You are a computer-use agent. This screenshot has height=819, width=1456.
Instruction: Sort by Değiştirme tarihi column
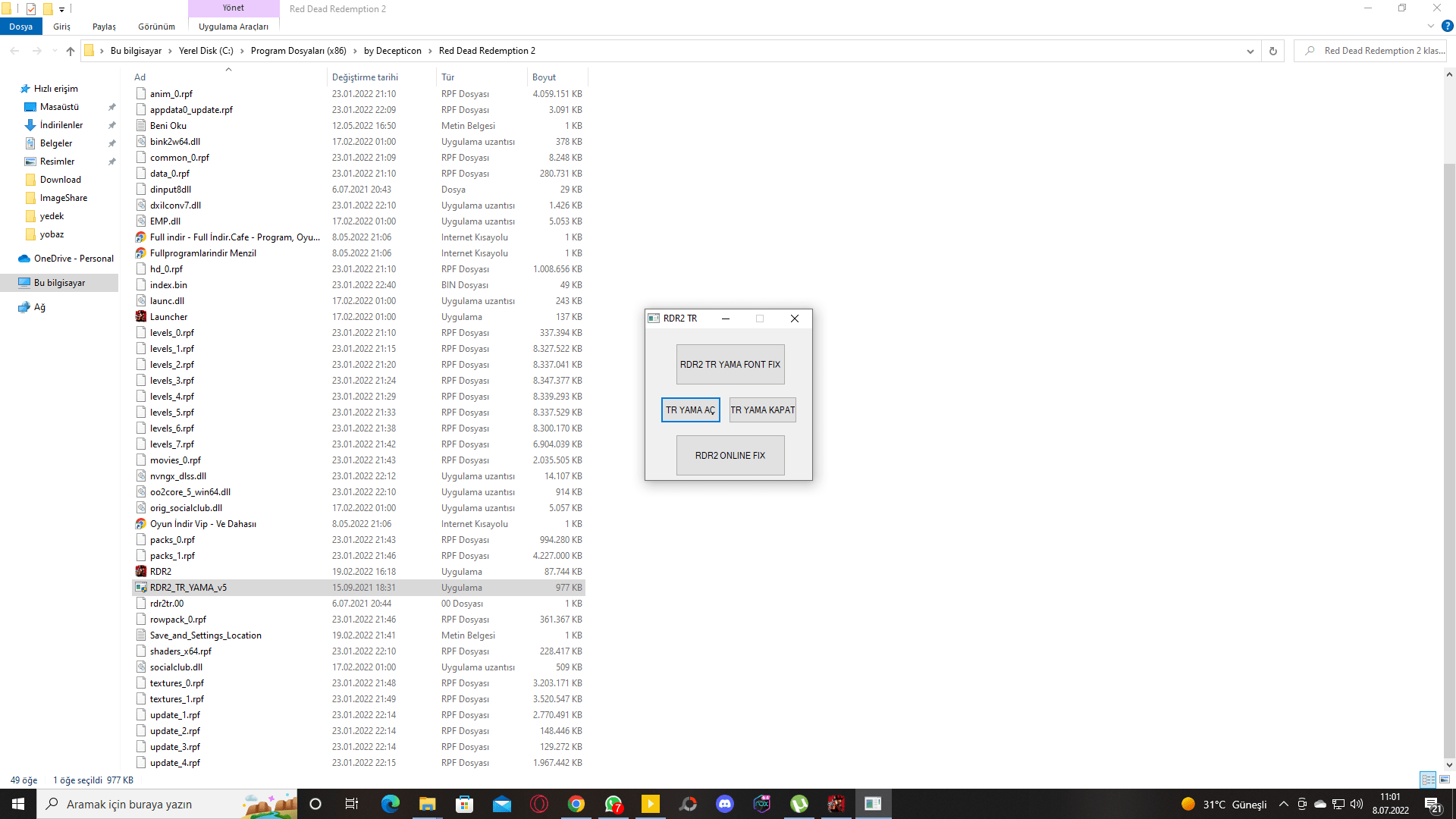tap(381, 77)
